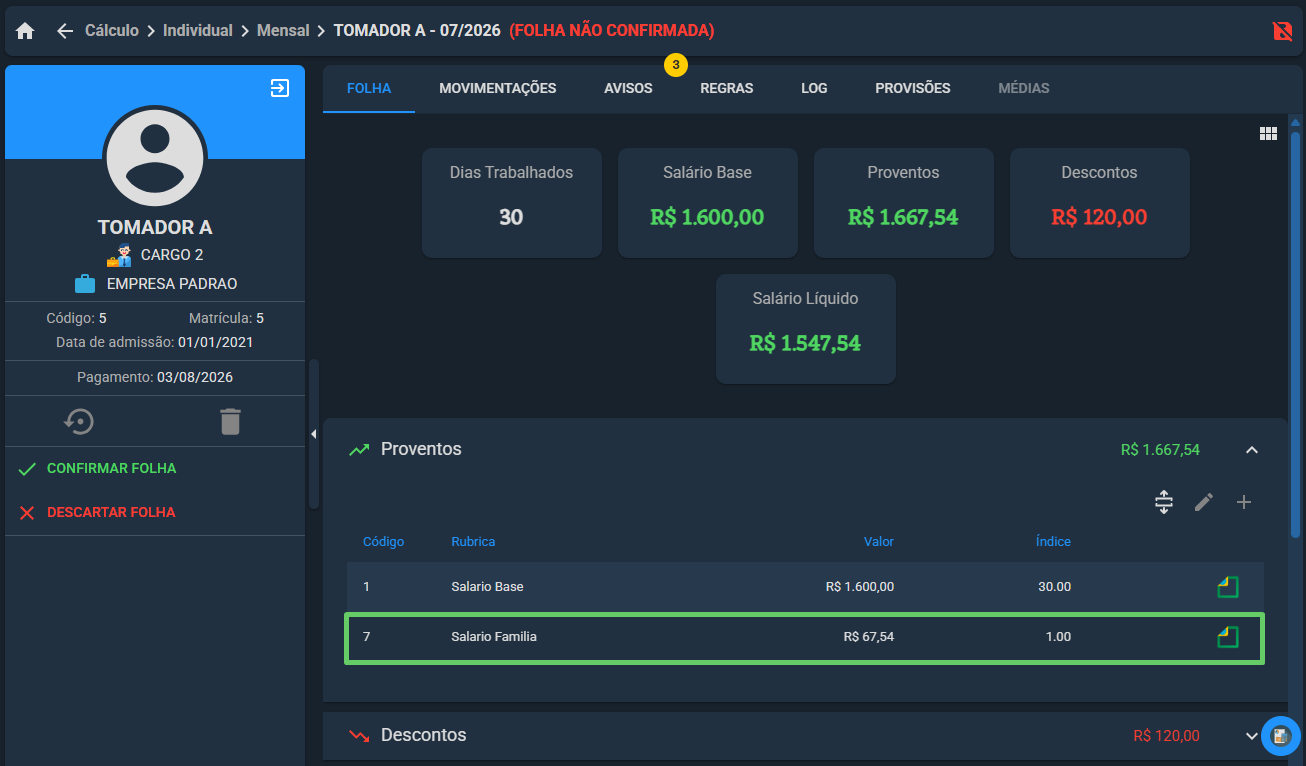
Task: Click the recalculate history icon
Action: [x=79, y=421]
